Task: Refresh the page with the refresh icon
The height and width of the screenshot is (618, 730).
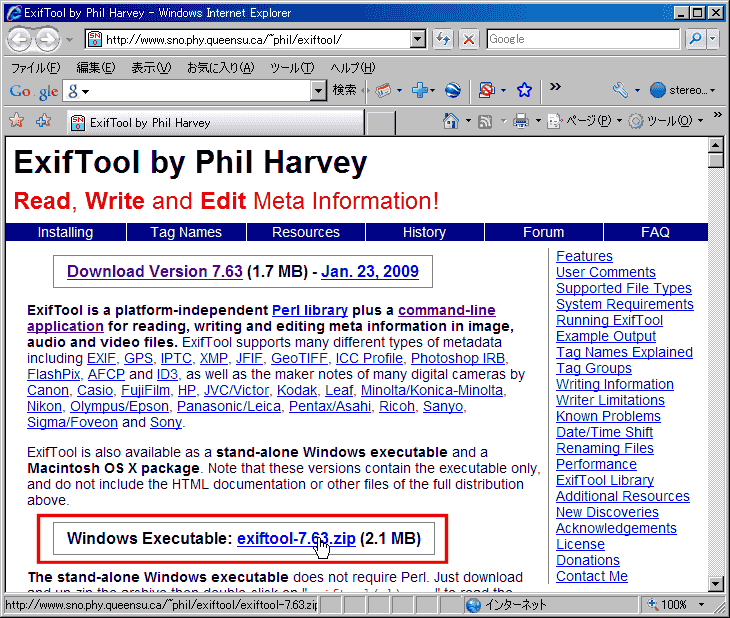Action: pos(443,39)
